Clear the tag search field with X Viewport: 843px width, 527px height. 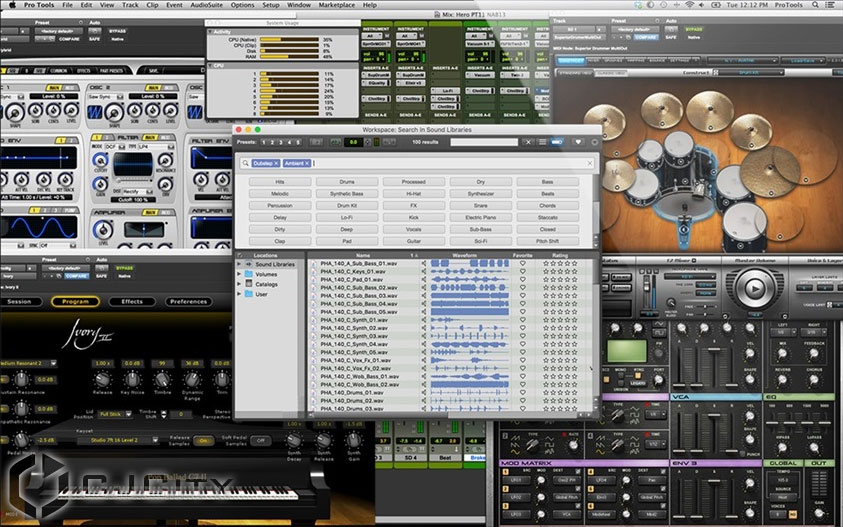point(589,163)
